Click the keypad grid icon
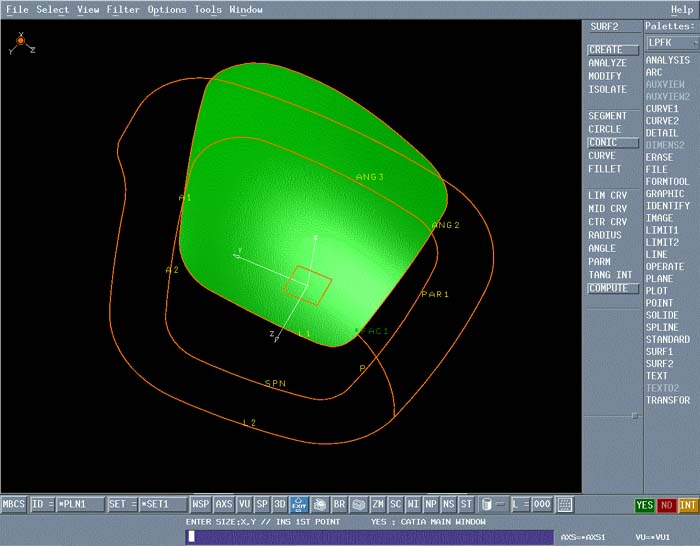The image size is (700, 546). point(565,505)
